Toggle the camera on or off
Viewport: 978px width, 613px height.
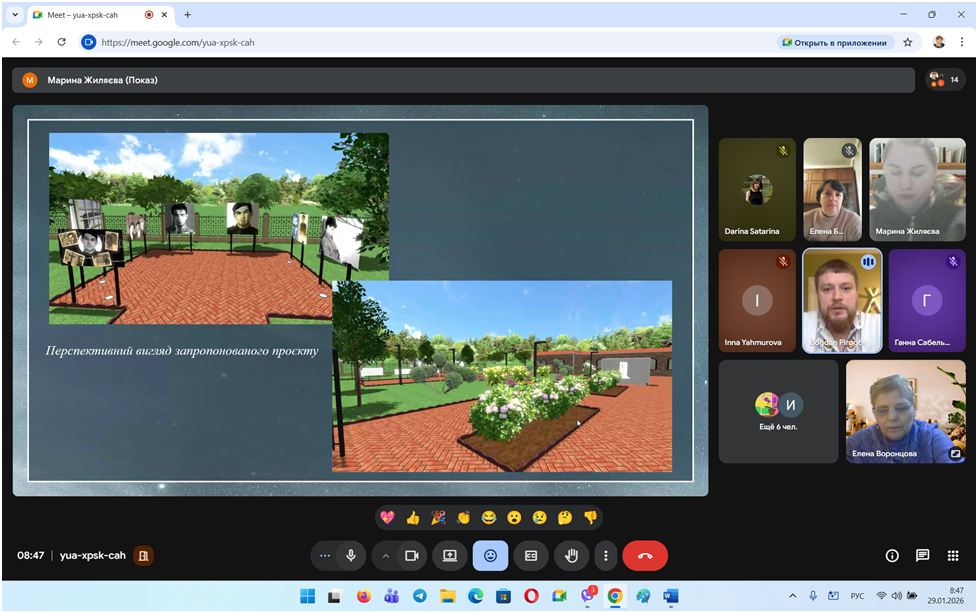411,555
